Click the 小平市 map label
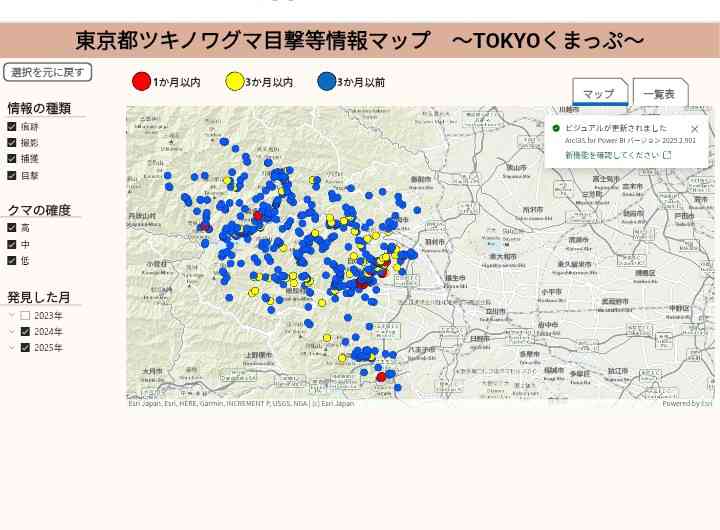 pos(551,292)
